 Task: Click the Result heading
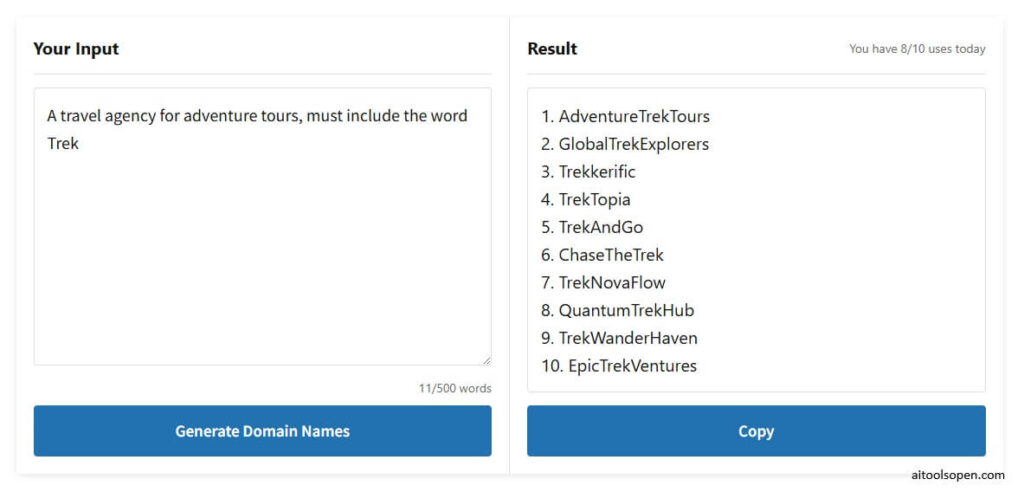coord(552,49)
